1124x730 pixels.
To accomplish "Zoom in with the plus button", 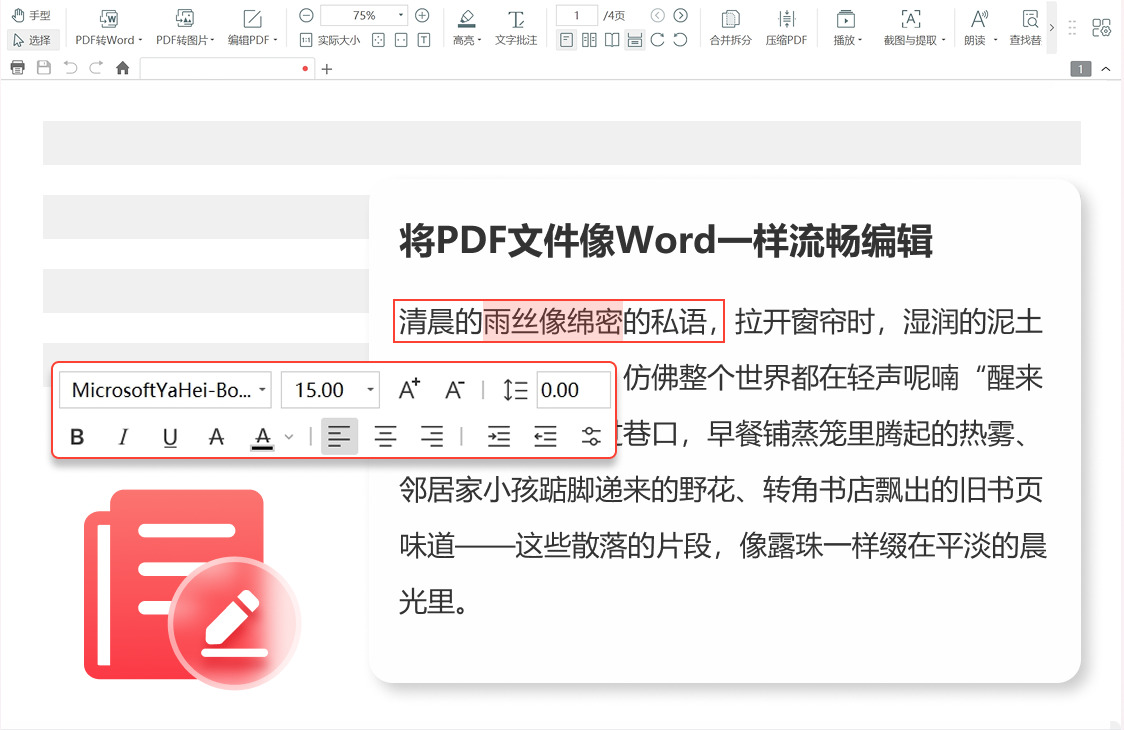I will click(422, 15).
